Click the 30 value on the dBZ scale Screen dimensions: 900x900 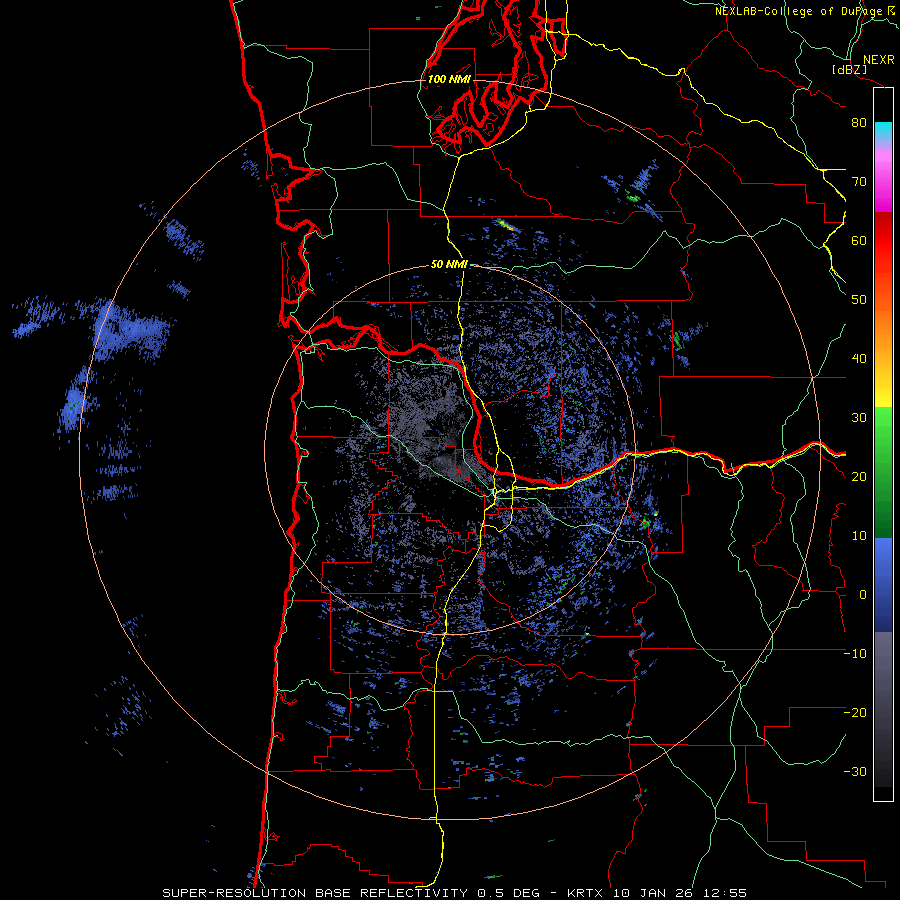pos(859,418)
